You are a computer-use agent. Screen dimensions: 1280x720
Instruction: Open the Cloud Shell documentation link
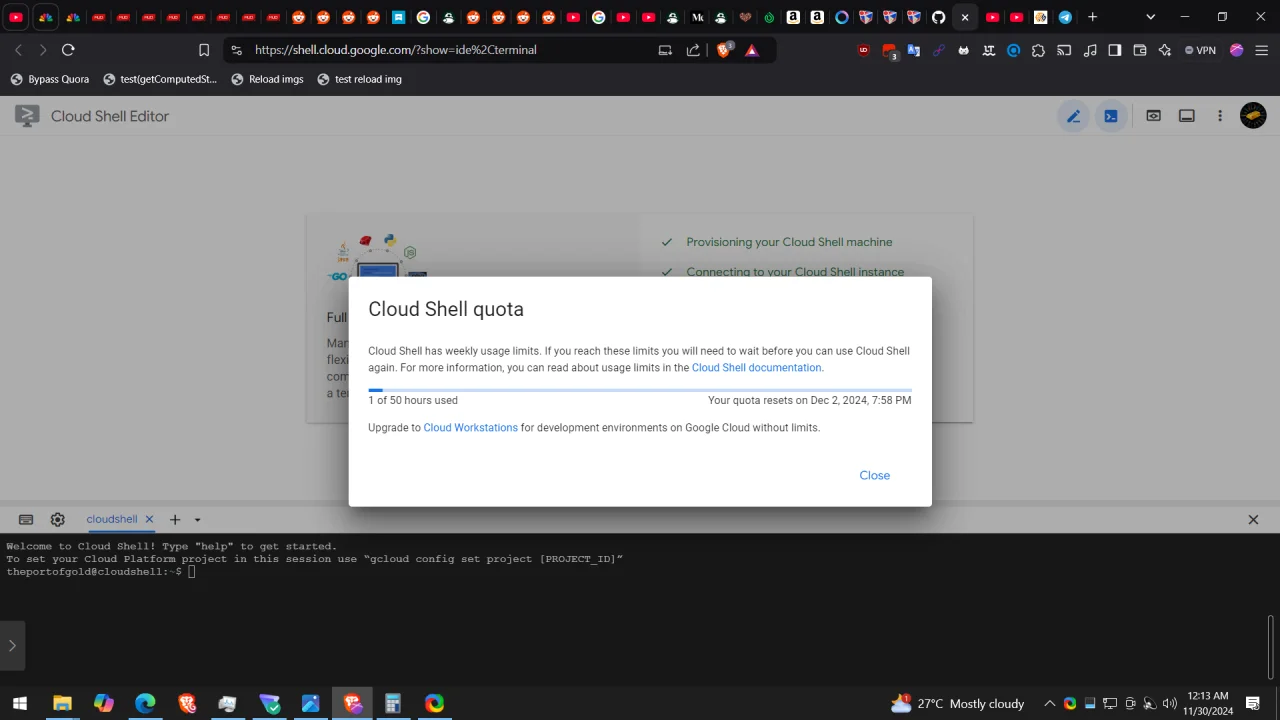pyautogui.click(x=756, y=368)
